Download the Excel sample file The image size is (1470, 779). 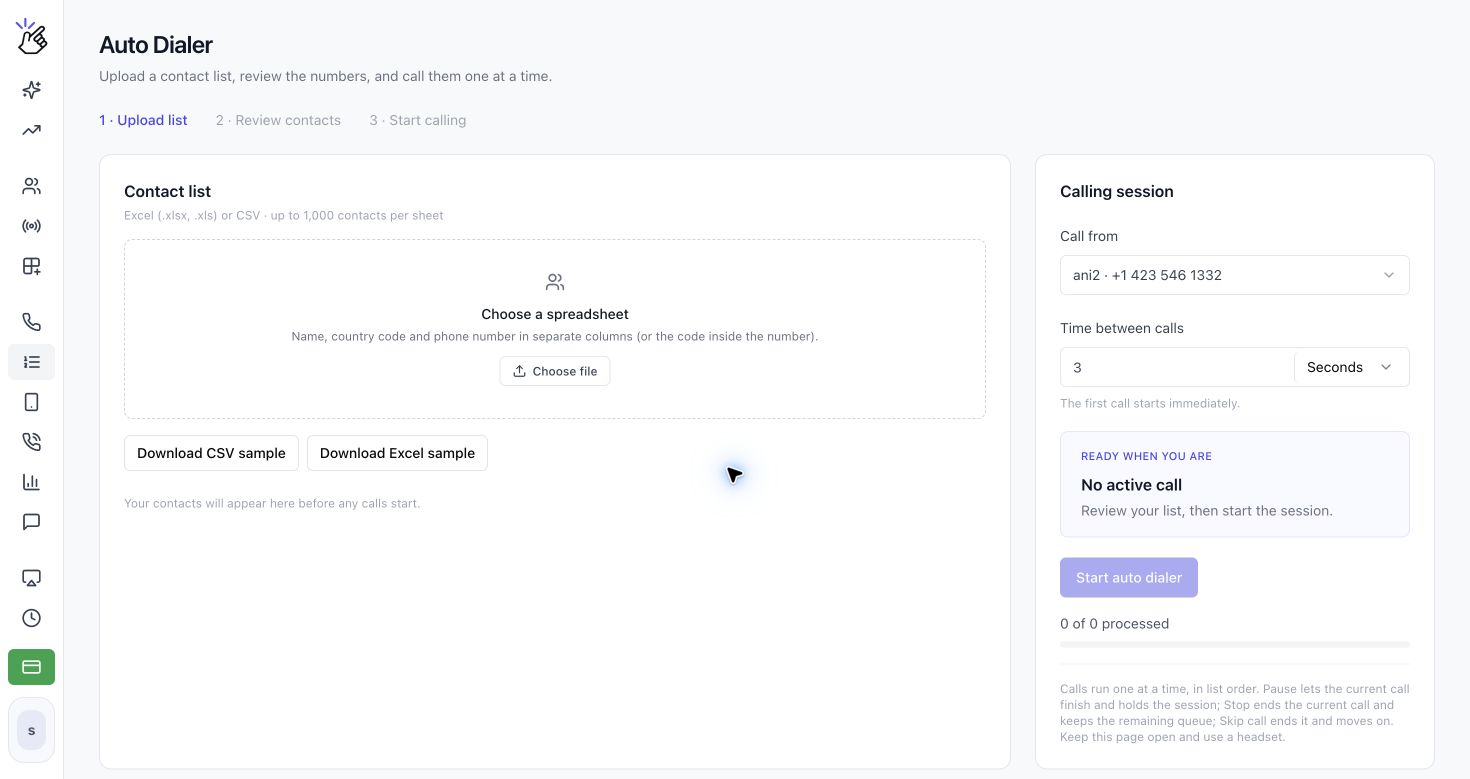coord(397,453)
